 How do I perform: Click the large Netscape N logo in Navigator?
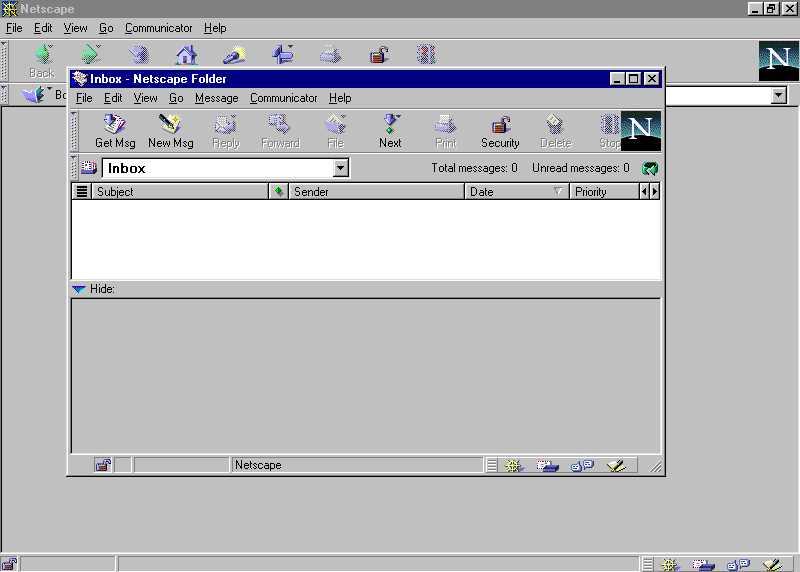pyautogui.click(x=779, y=61)
